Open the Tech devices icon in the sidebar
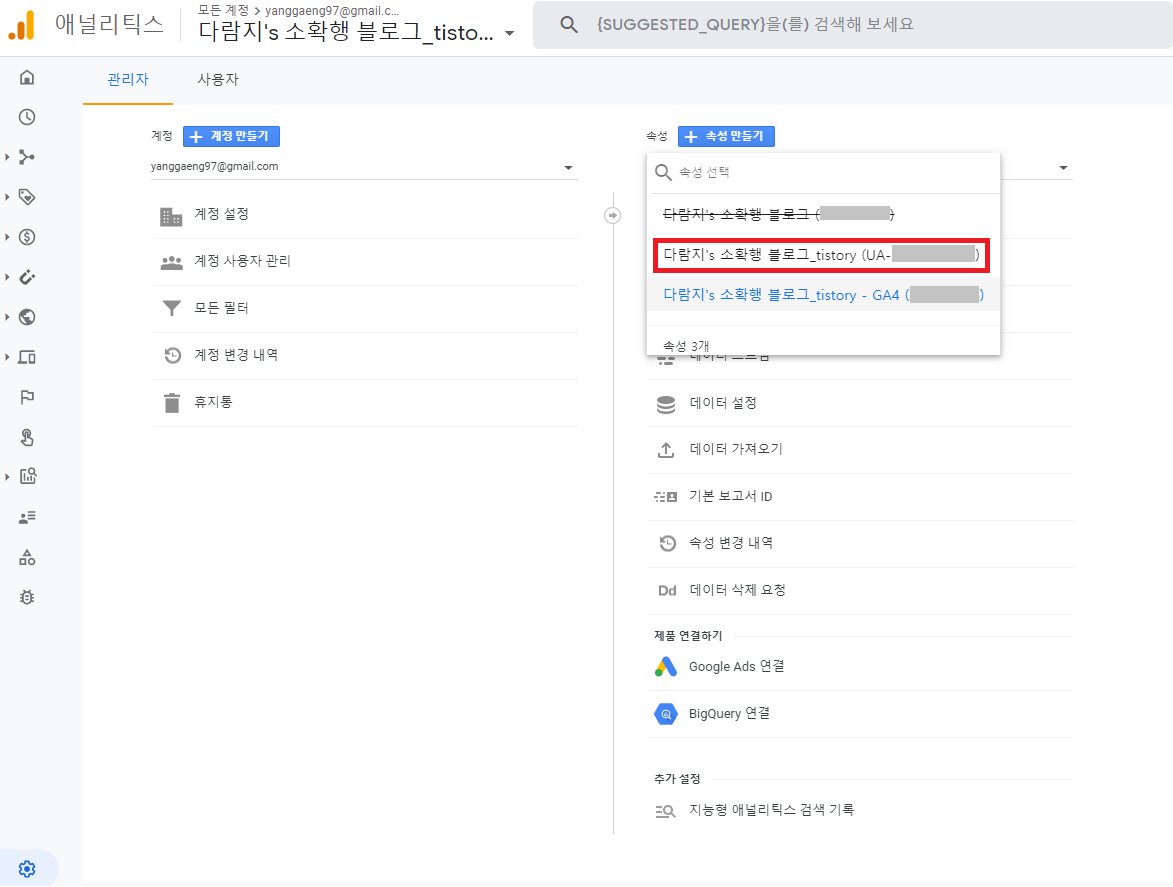 coord(27,357)
